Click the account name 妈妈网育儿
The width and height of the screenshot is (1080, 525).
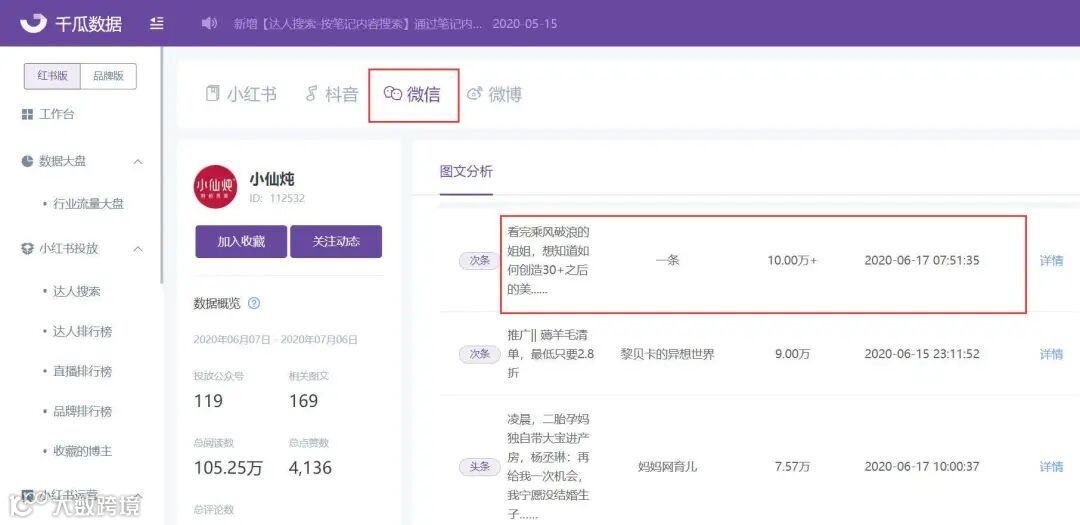[667, 466]
